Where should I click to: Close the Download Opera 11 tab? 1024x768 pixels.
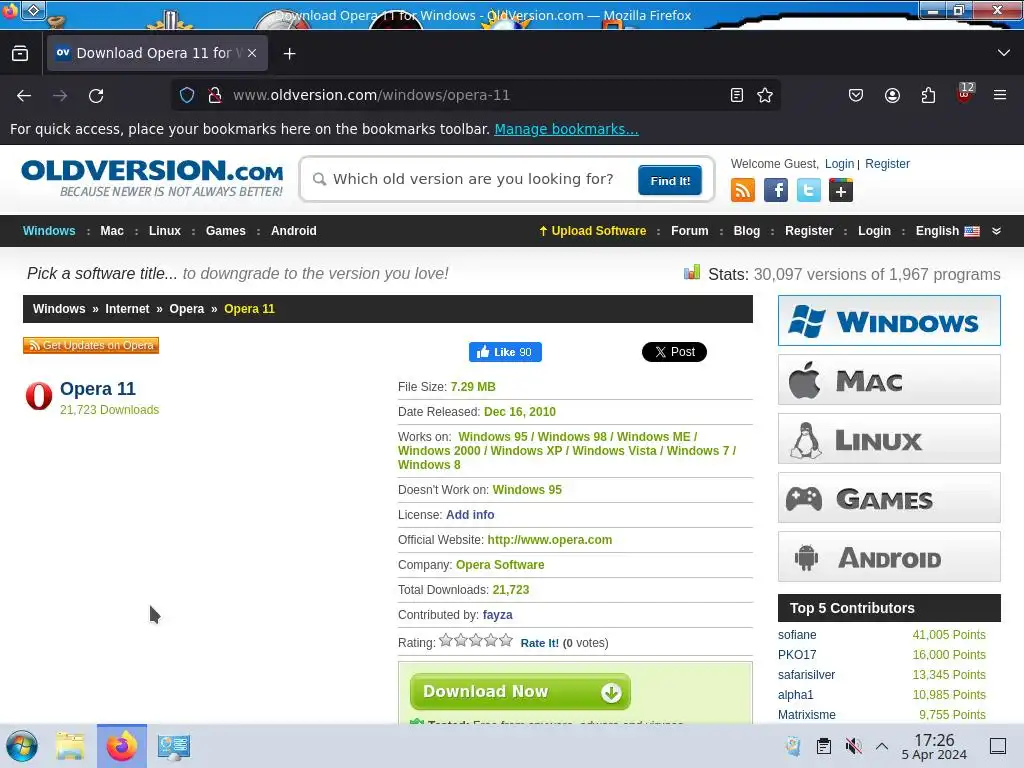[252, 54]
